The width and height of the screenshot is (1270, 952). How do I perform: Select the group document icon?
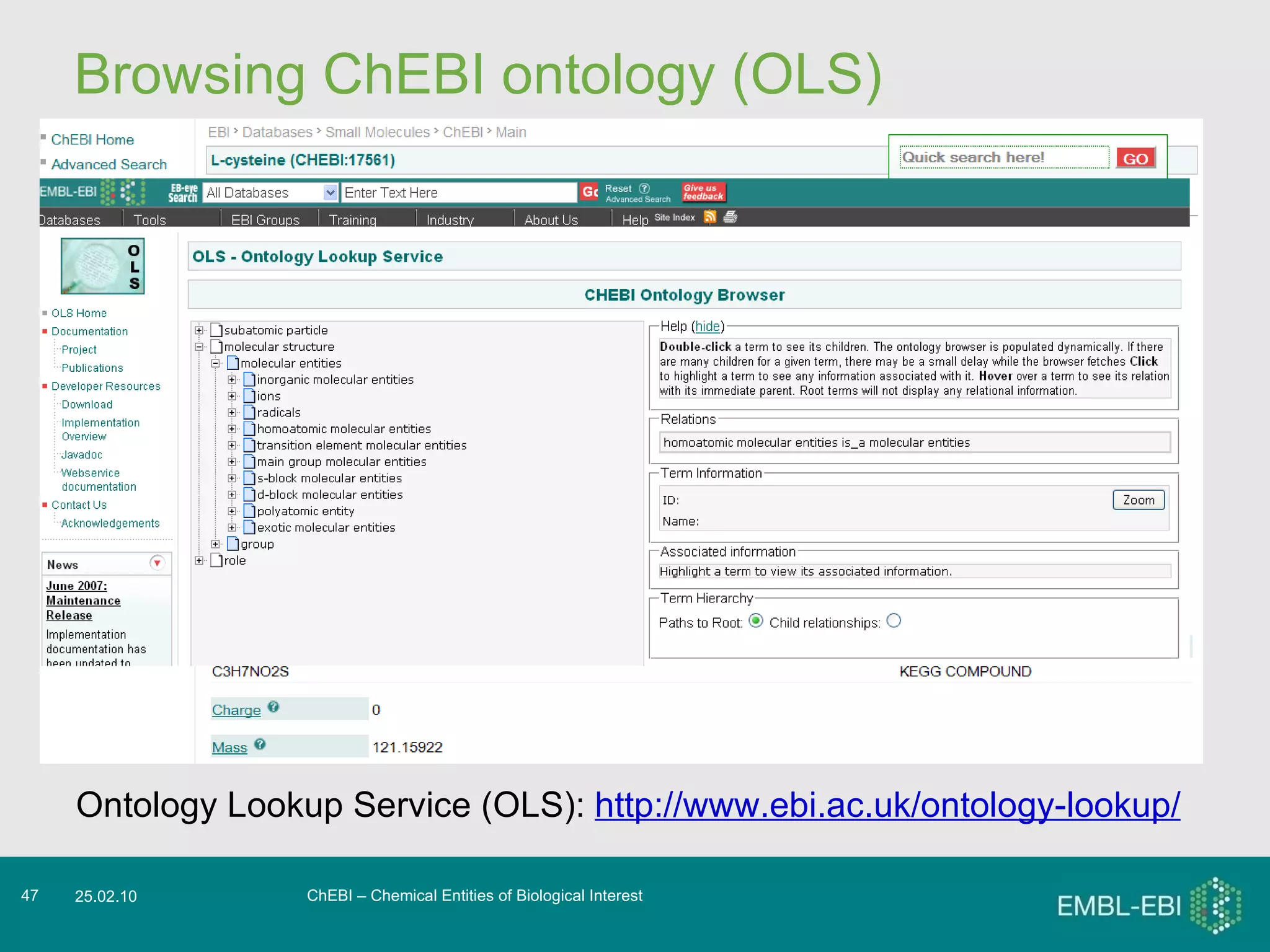click(x=233, y=544)
